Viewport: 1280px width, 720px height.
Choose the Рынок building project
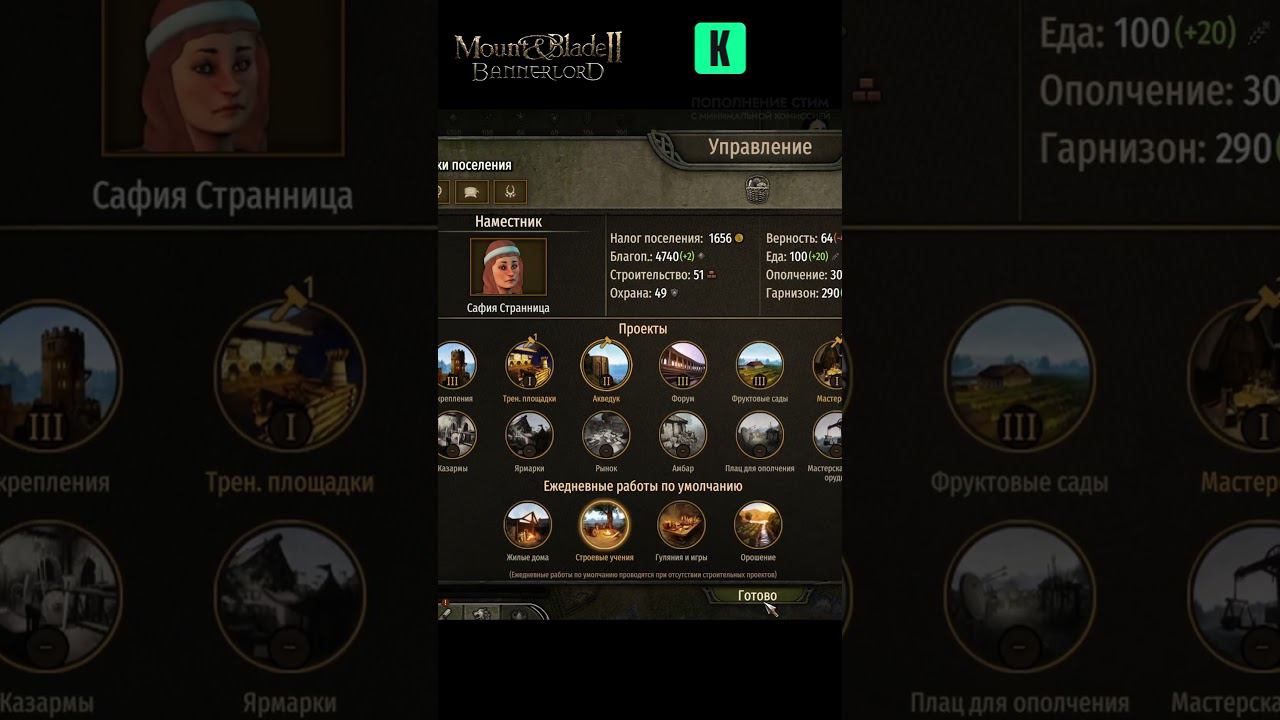pos(606,434)
